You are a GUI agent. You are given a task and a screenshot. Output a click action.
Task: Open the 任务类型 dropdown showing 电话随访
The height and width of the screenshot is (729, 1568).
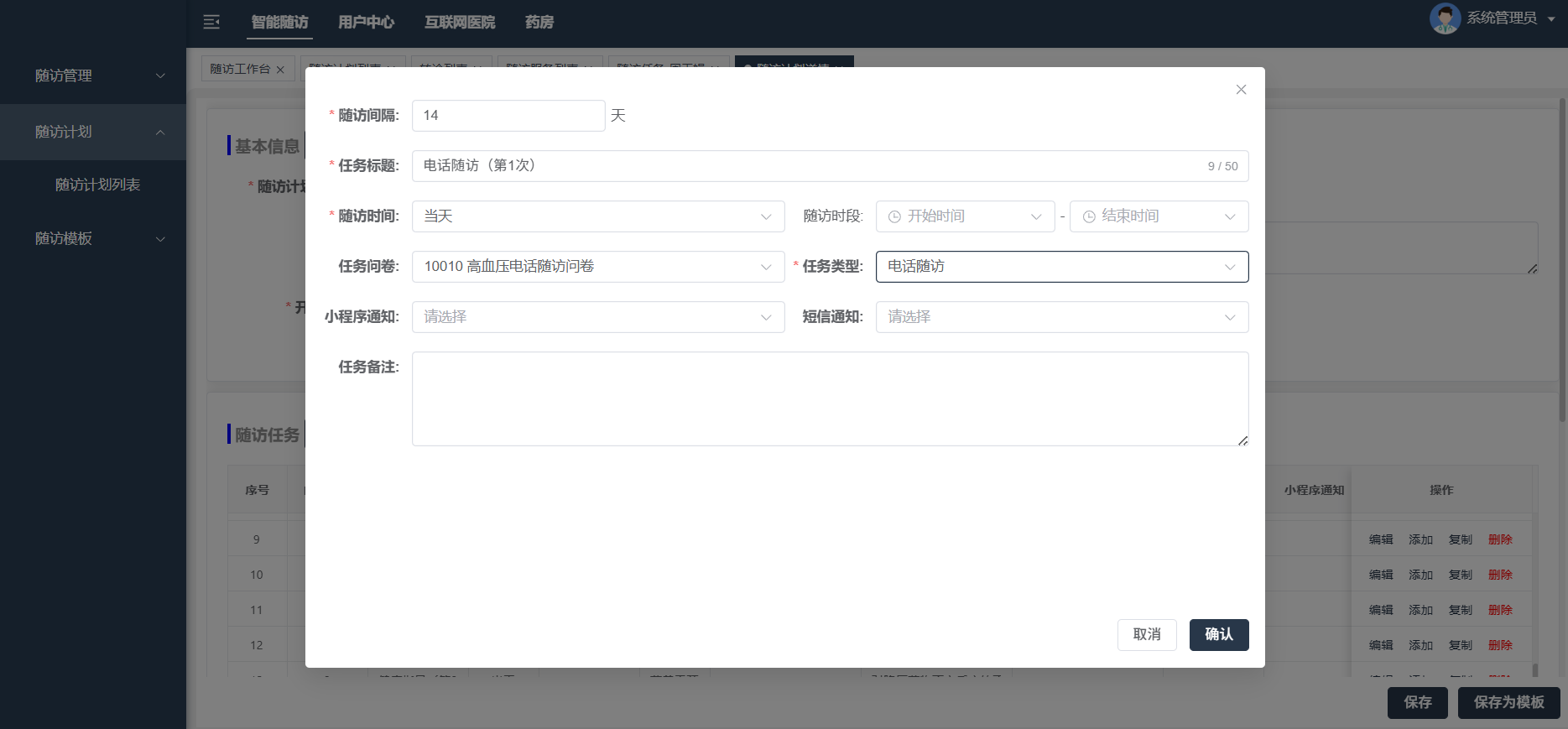pyautogui.click(x=1062, y=267)
